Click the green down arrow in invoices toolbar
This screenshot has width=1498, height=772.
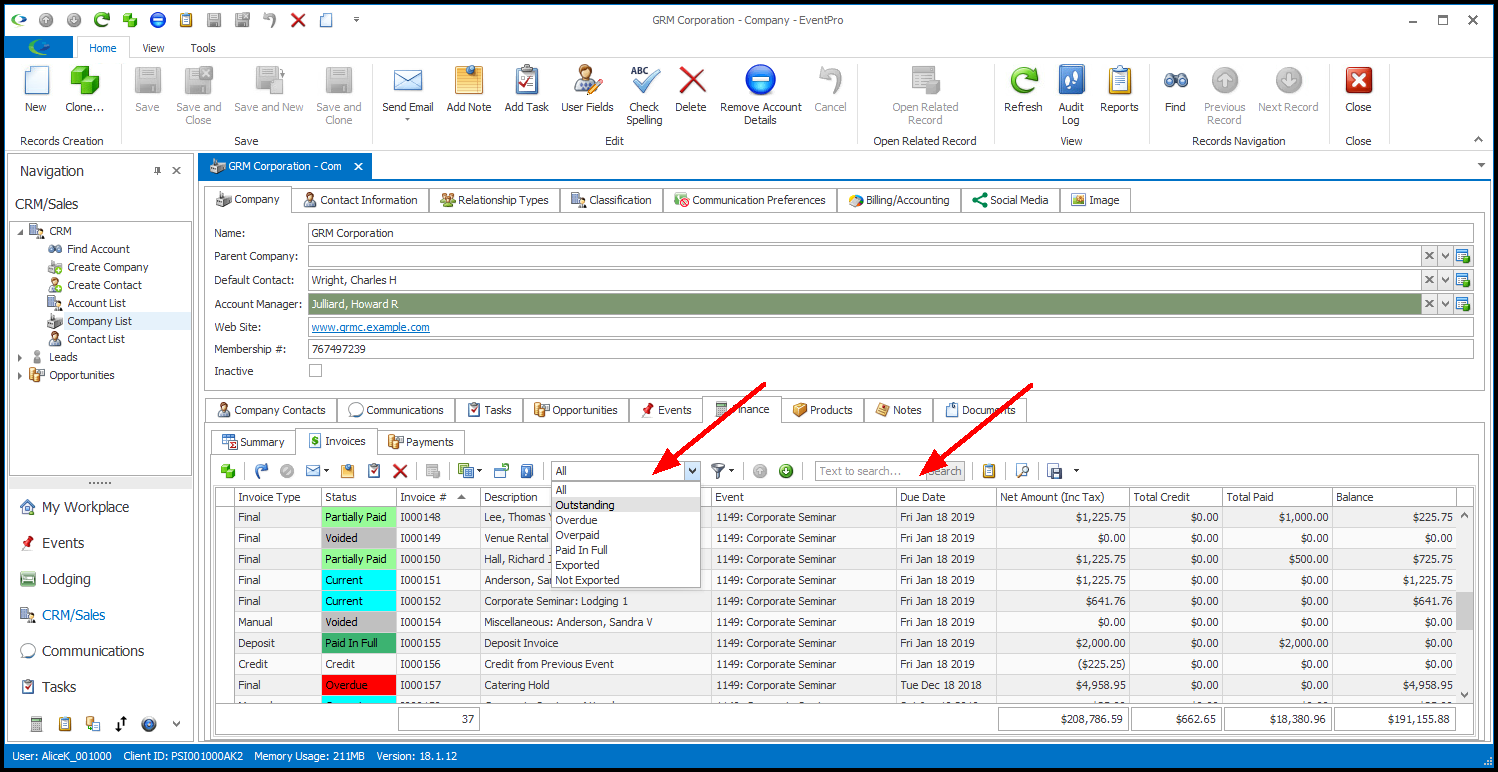click(x=786, y=471)
